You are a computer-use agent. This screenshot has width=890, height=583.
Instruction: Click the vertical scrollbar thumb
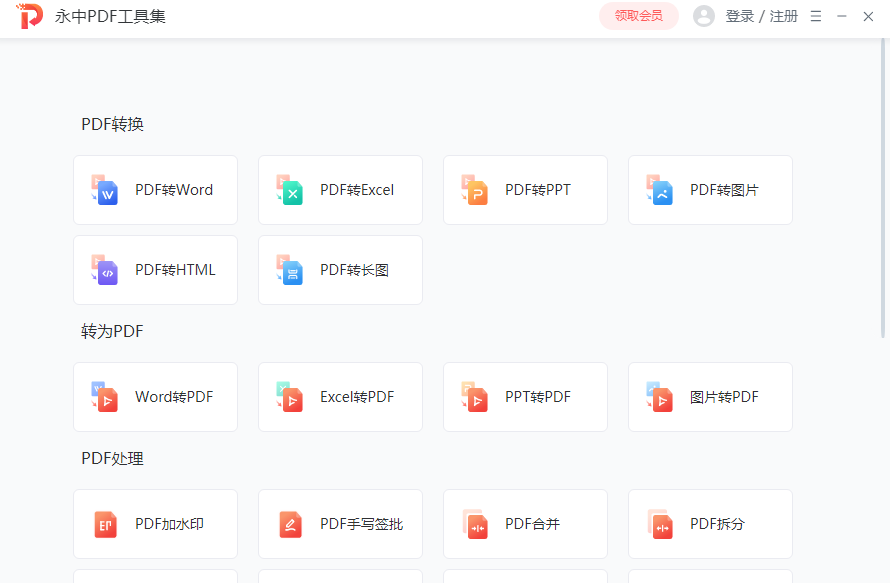[883, 188]
